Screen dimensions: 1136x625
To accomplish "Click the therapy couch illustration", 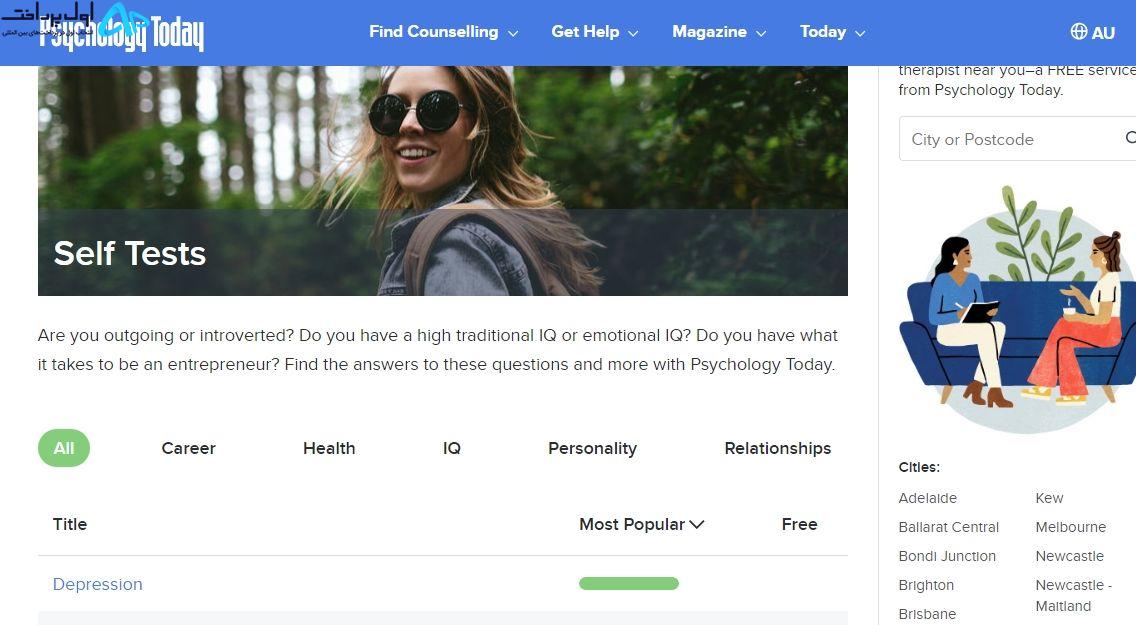I will [1017, 310].
